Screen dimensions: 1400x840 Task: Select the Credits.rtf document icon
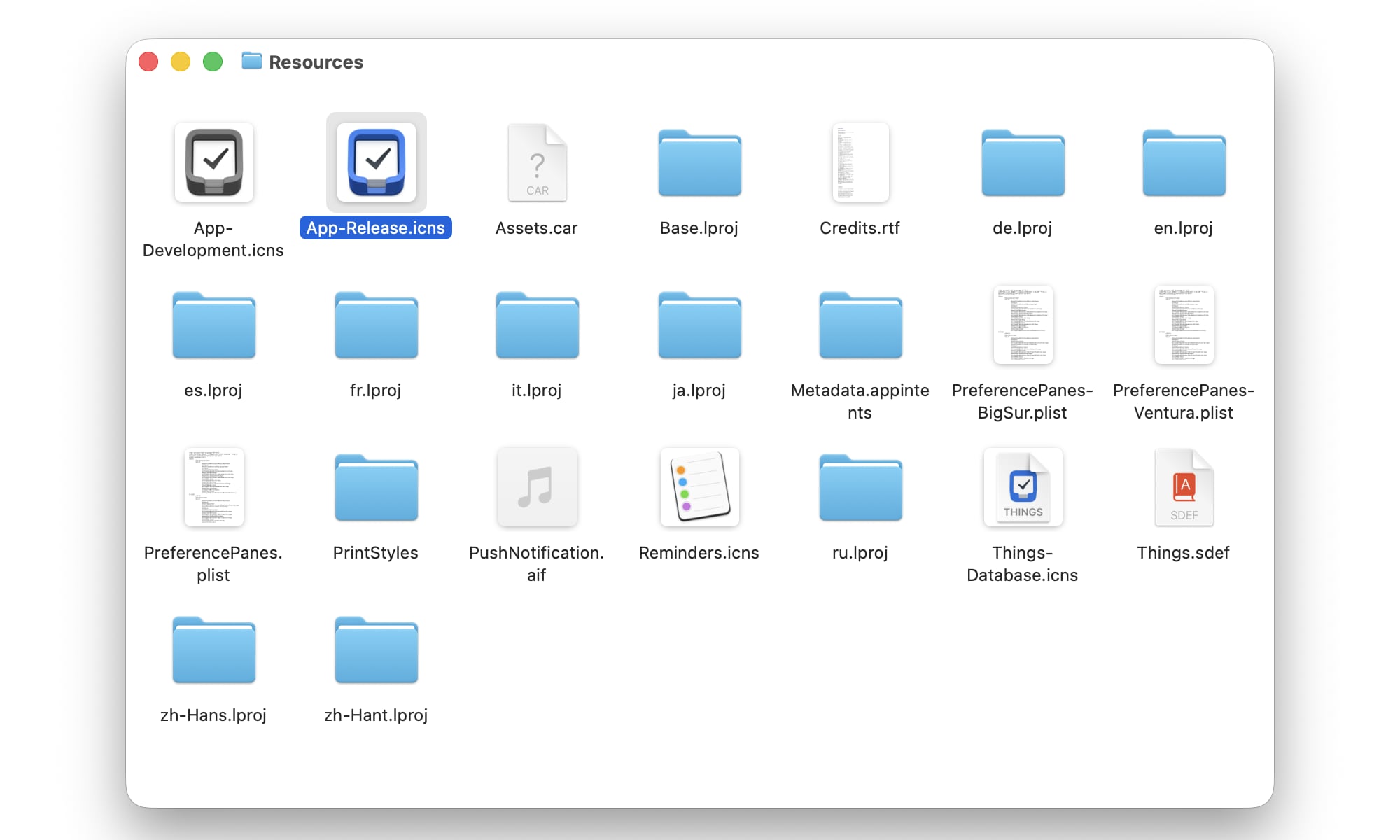tap(860, 162)
